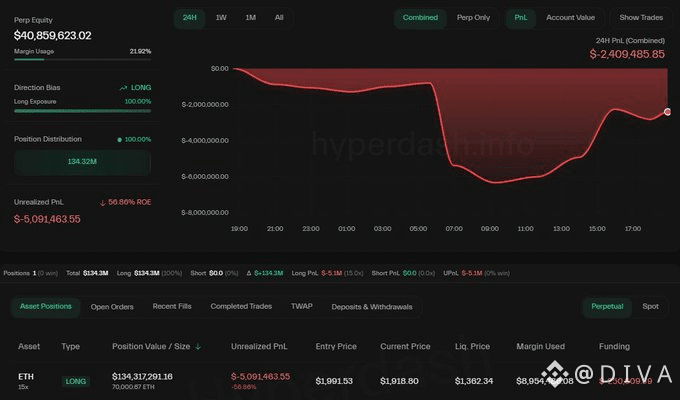Click entry price $1,991.53
The image size is (680, 400).
tap(334, 381)
